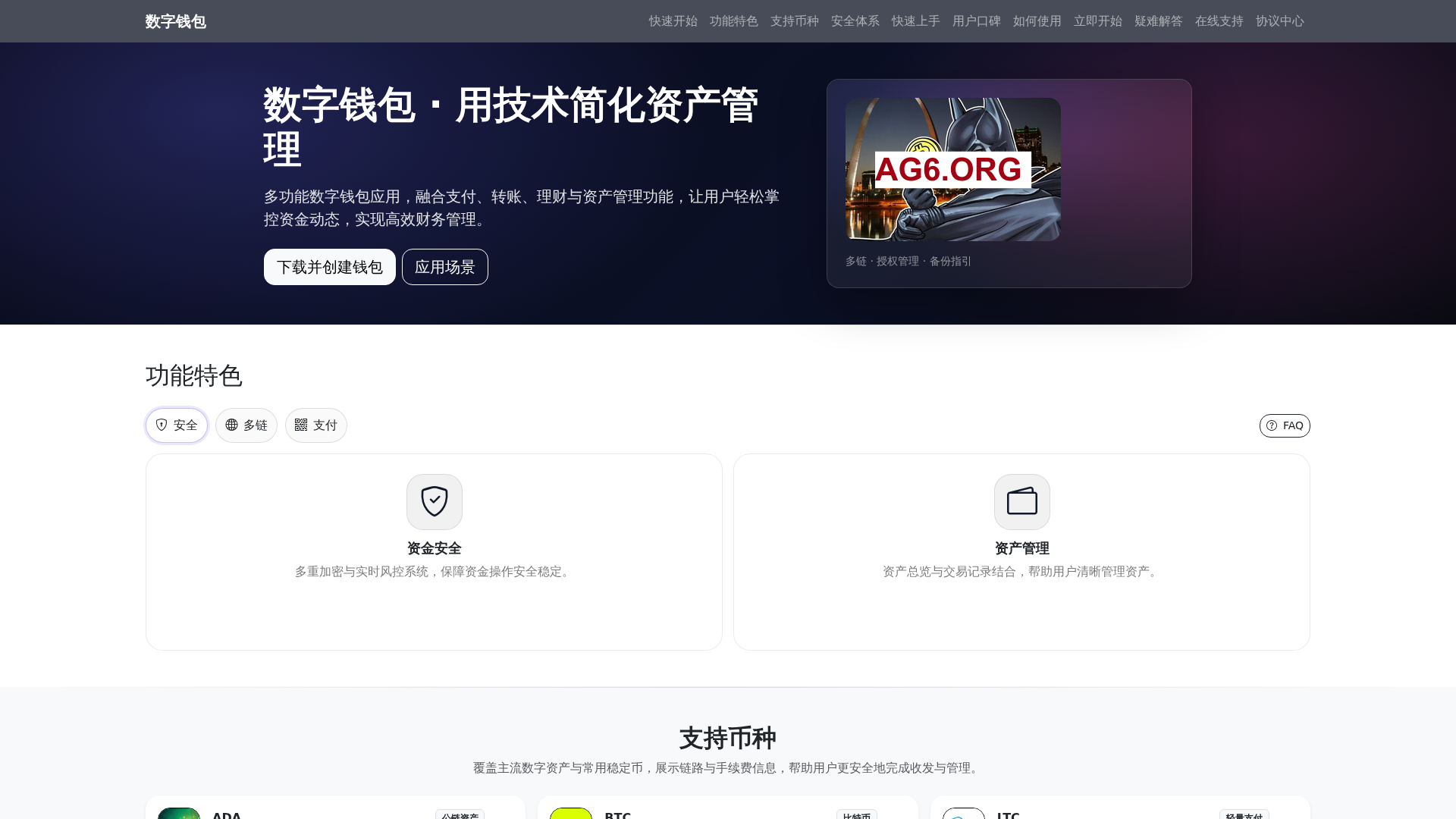Go to 立即开始 in the navigation bar

(x=1098, y=21)
